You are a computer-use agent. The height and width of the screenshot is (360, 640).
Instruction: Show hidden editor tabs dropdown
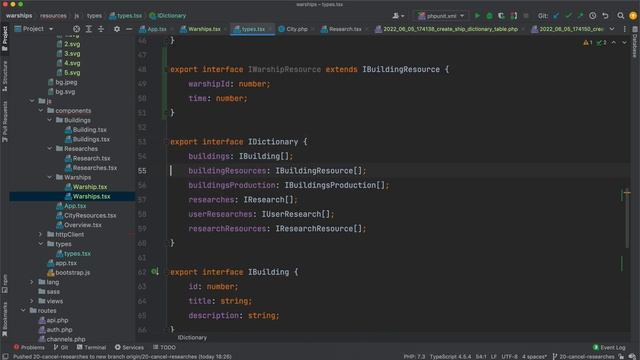coord(612,29)
